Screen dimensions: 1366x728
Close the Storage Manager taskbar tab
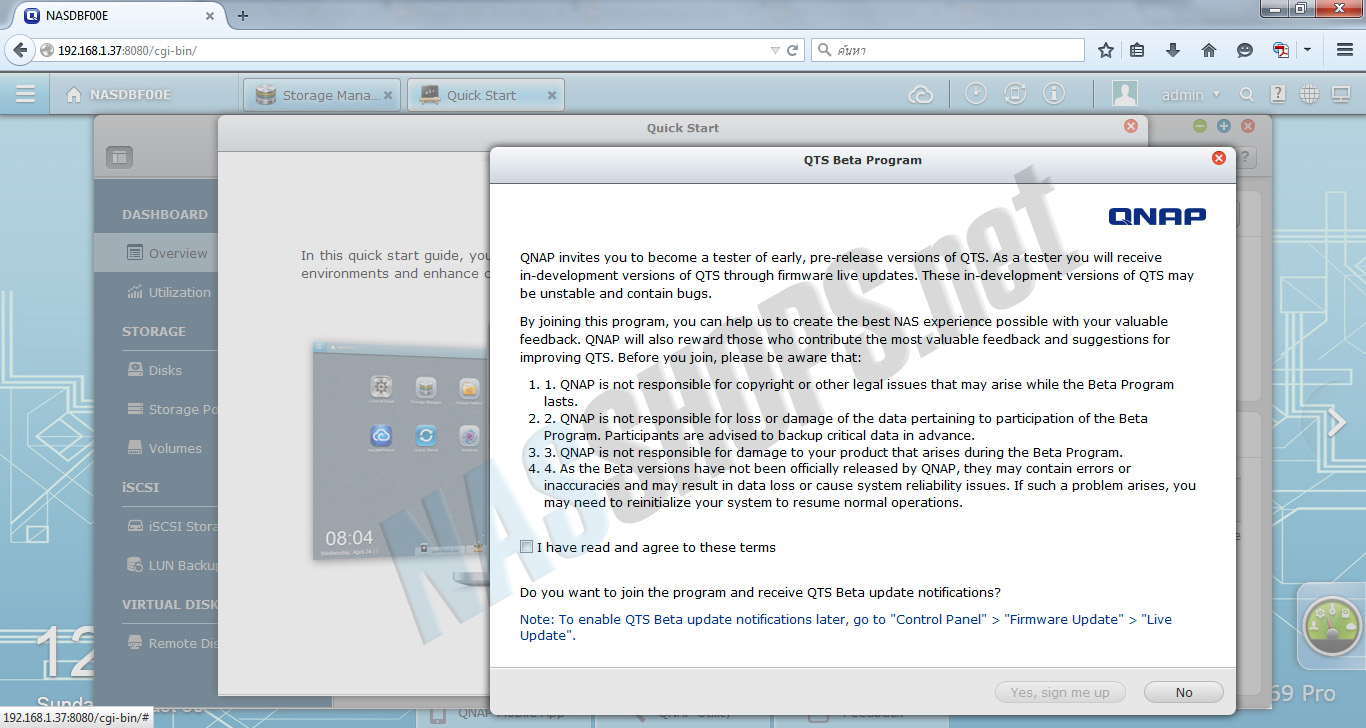click(389, 96)
